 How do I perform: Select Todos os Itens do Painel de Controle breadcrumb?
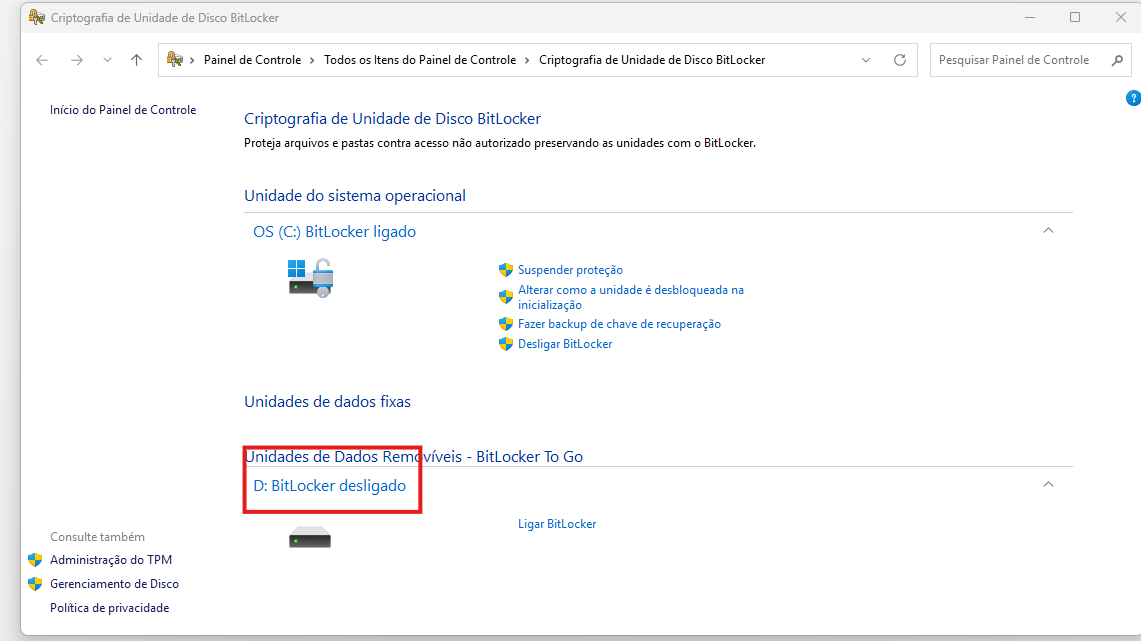[x=420, y=60]
